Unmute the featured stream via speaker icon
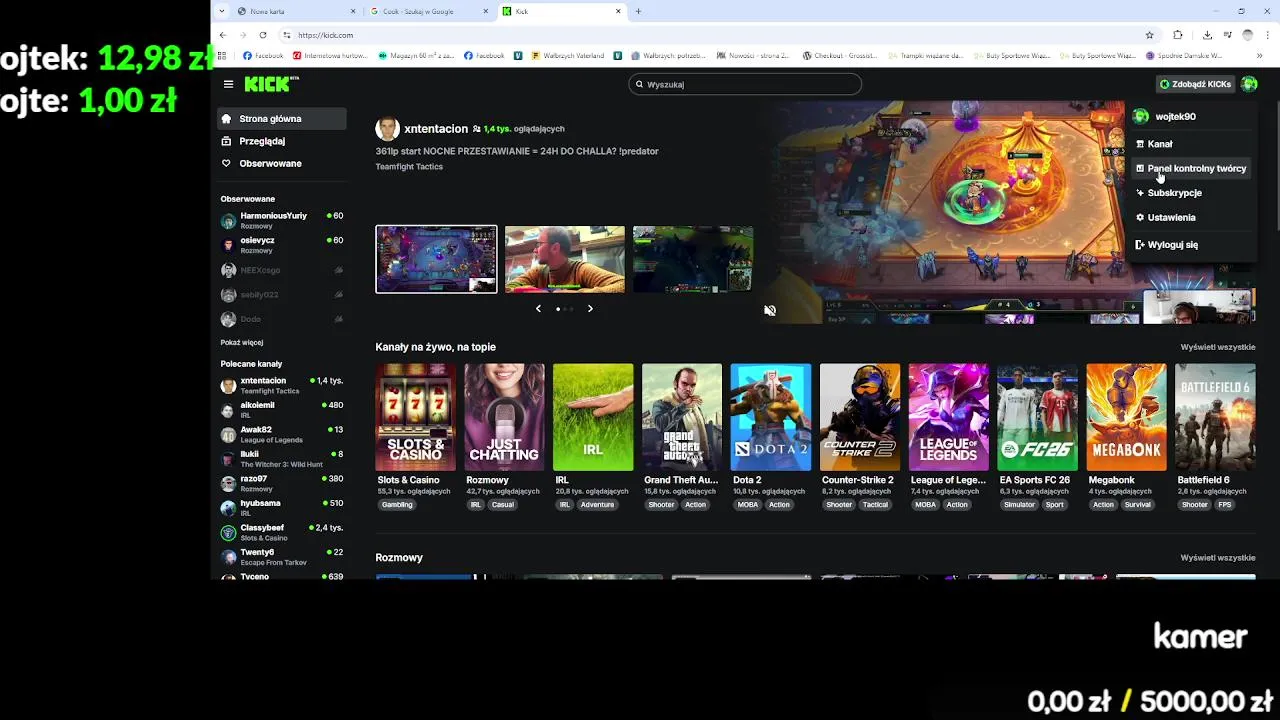This screenshot has height=720, width=1280. coord(770,310)
